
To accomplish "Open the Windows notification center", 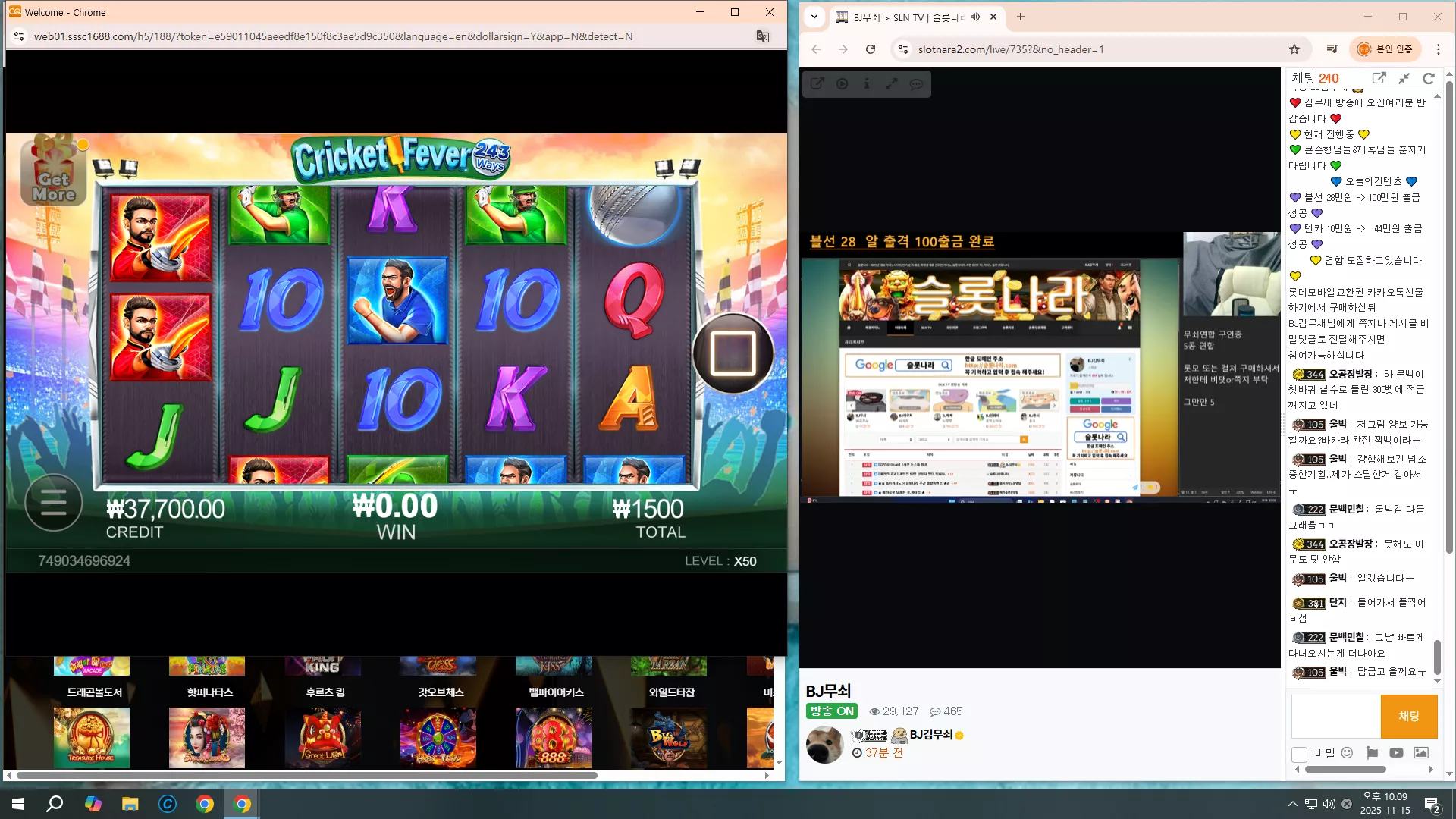I will coord(1432,804).
